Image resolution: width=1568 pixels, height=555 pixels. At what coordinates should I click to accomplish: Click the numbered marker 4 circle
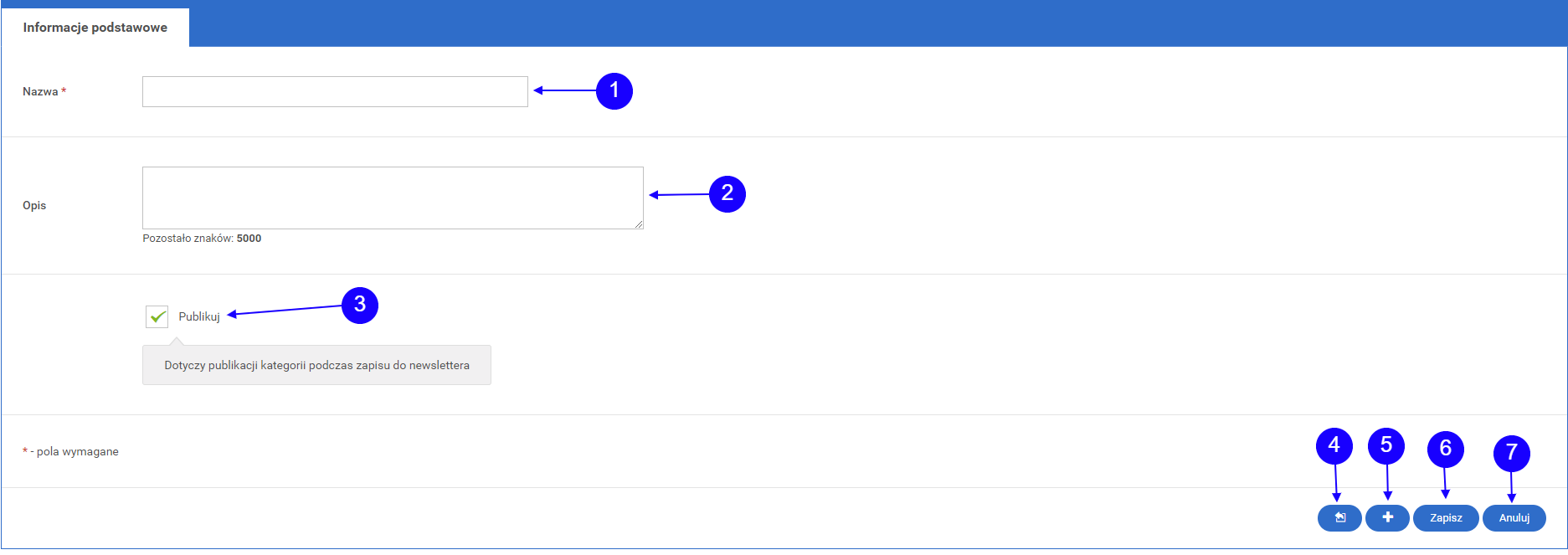[x=1334, y=445]
